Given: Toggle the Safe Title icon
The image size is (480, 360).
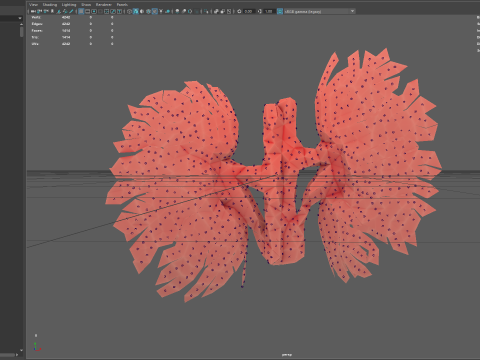Looking at the screenshot, I should (119, 11).
